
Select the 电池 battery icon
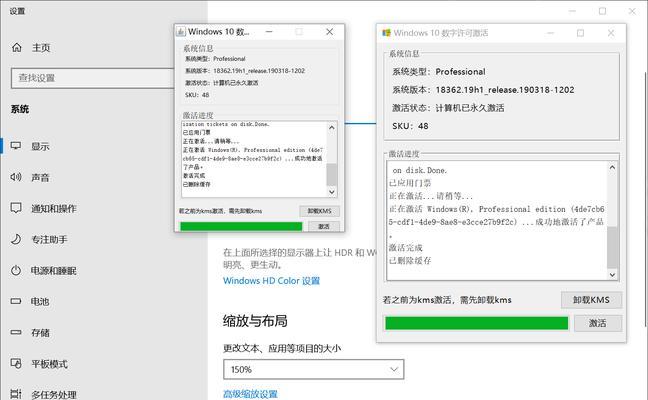click(x=16, y=301)
